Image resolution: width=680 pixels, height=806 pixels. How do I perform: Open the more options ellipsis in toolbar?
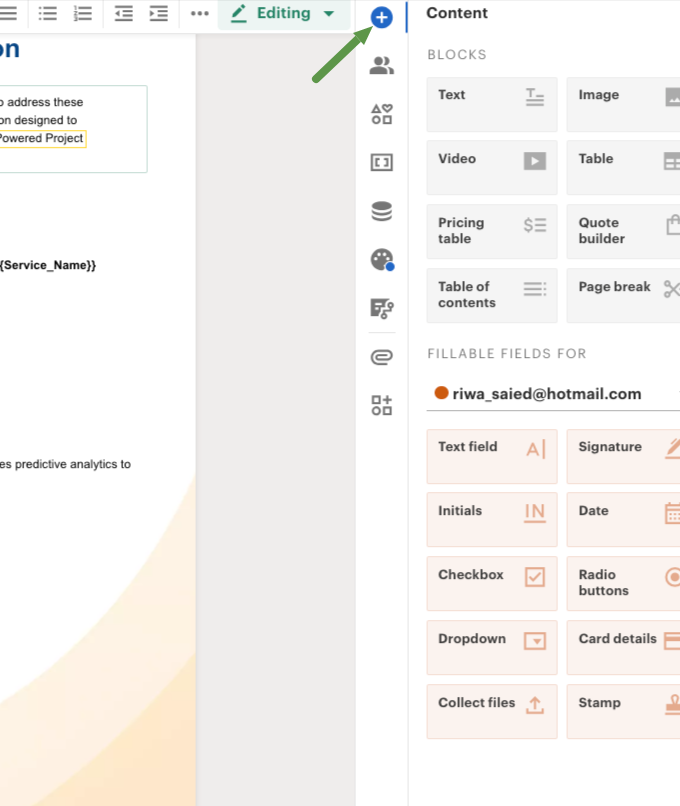[x=199, y=13]
